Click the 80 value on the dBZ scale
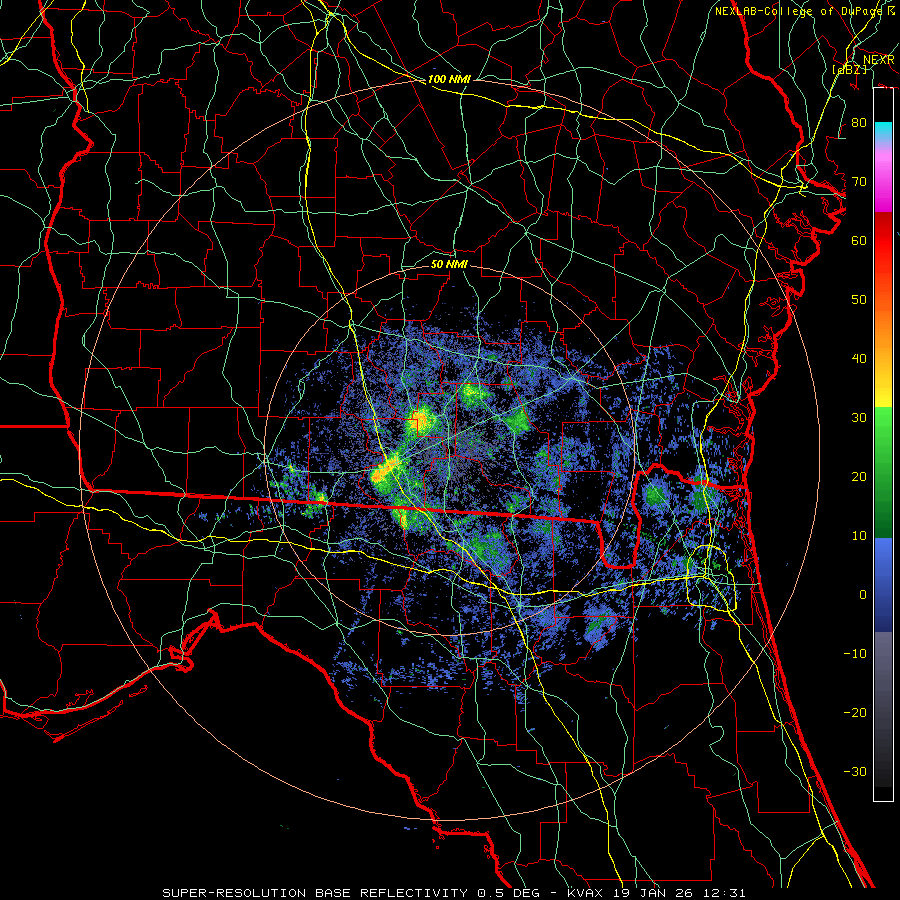Viewport: 900px width, 900px height. click(859, 122)
